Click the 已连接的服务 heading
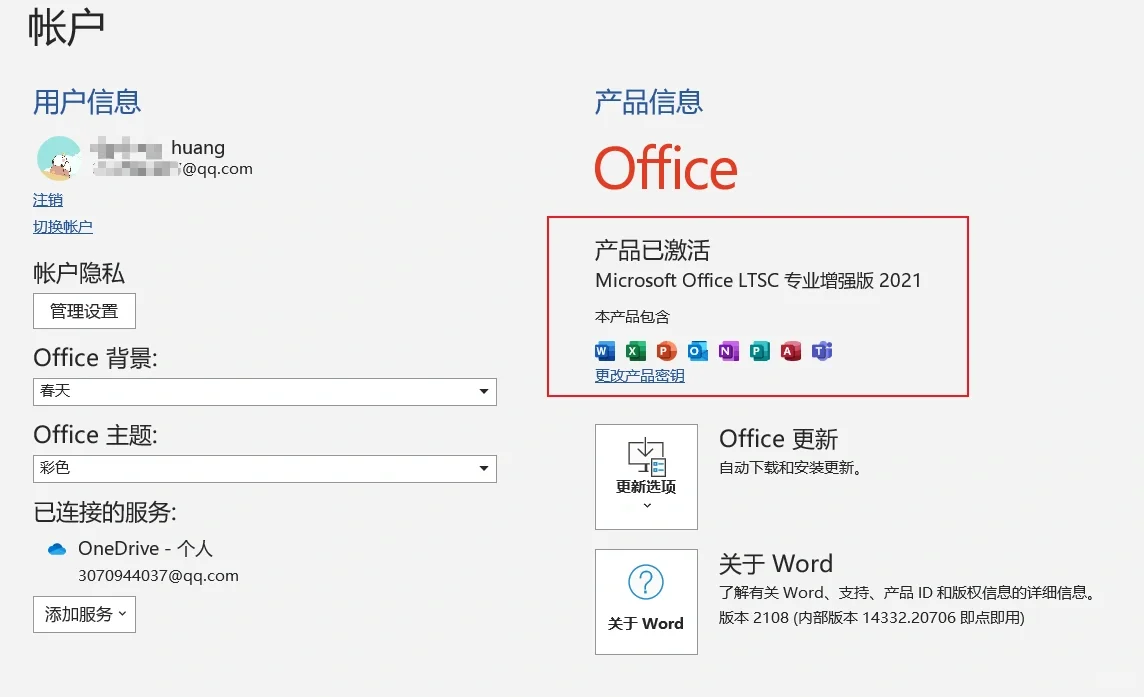Image resolution: width=1144 pixels, height=697 pixels. click(x=105, y=512)
